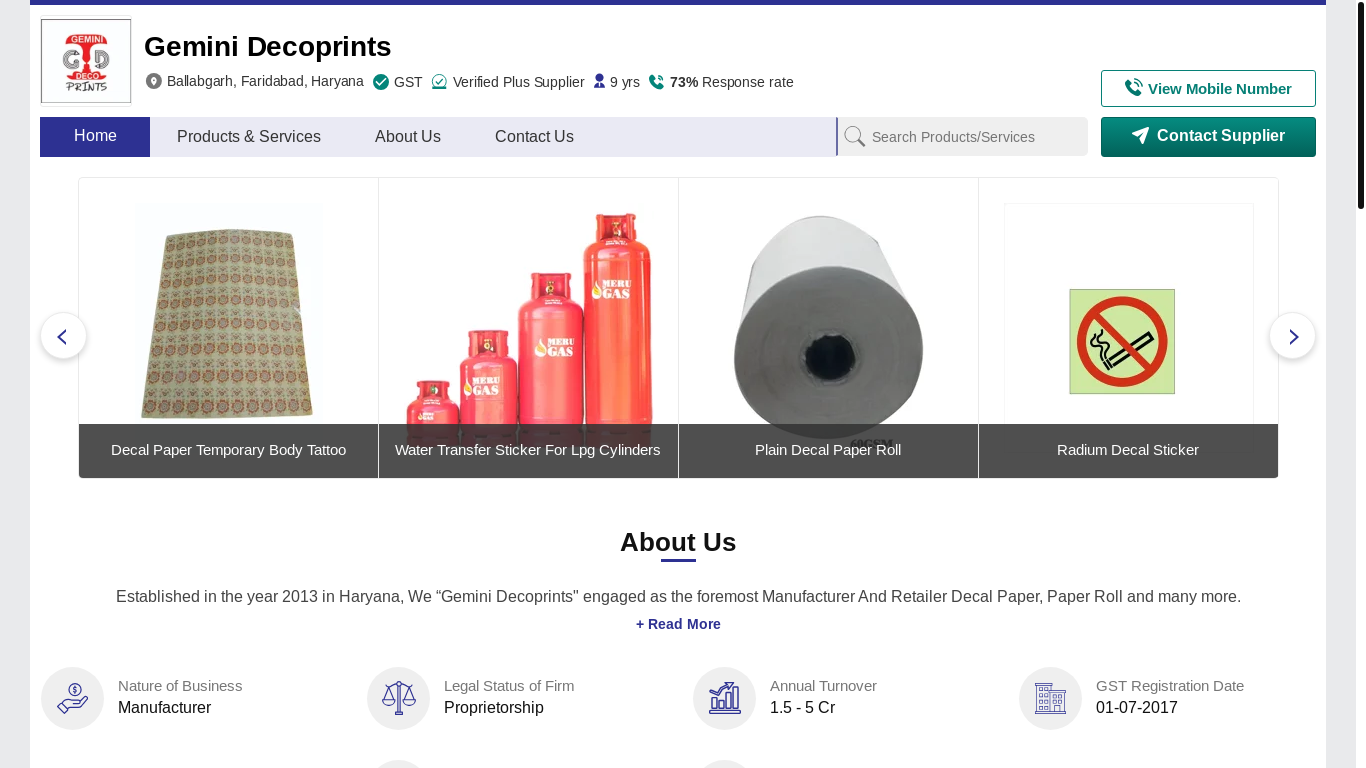Viewport: 1366px width, 768px height.
Task: Click View Mobile Number button
Action: 1208,88
